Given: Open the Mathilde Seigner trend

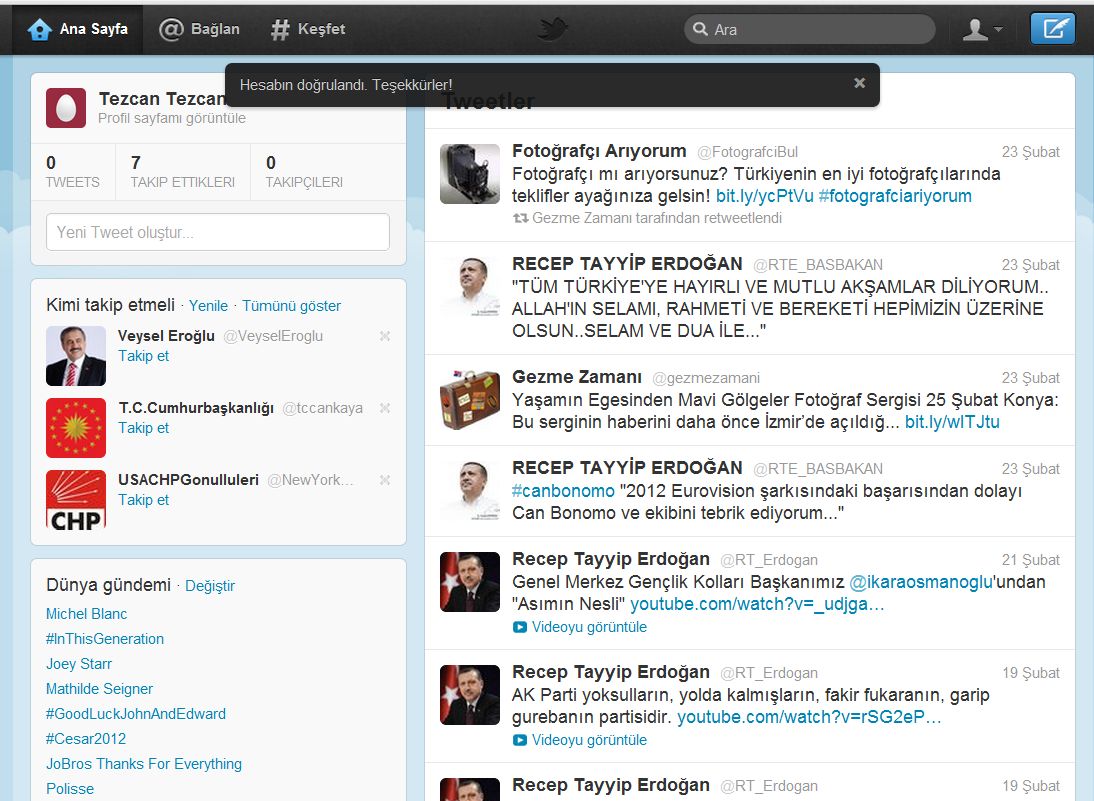Looking at the screenshot, I should [99, 689].
